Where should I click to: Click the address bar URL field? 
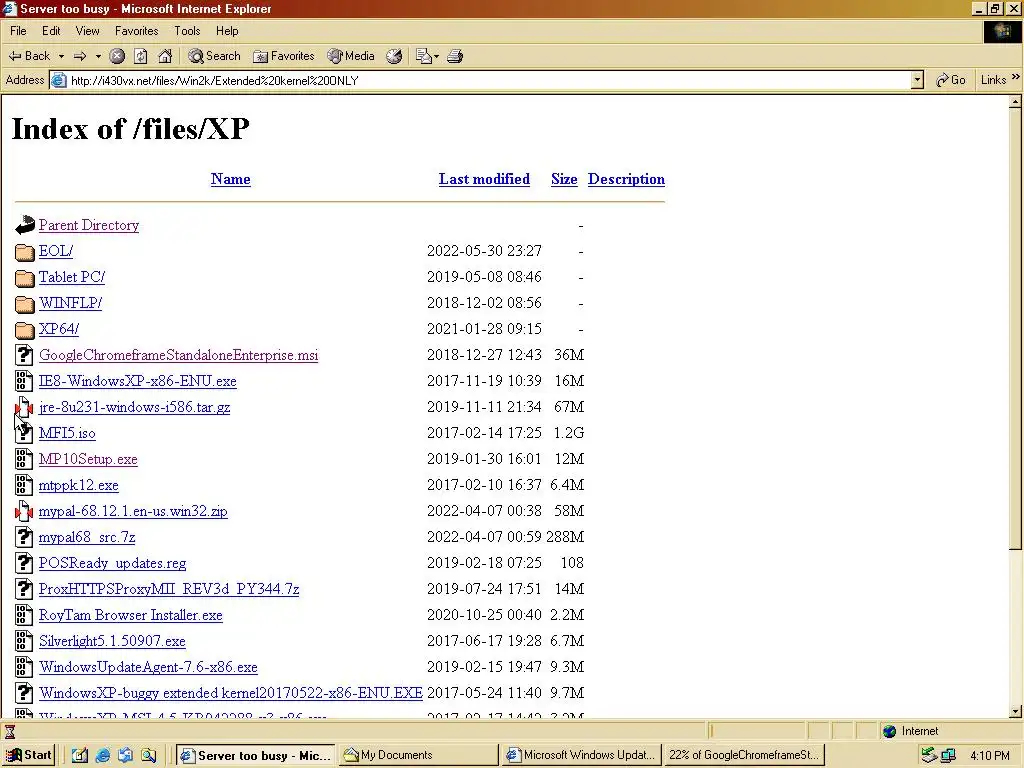(480, 80)
